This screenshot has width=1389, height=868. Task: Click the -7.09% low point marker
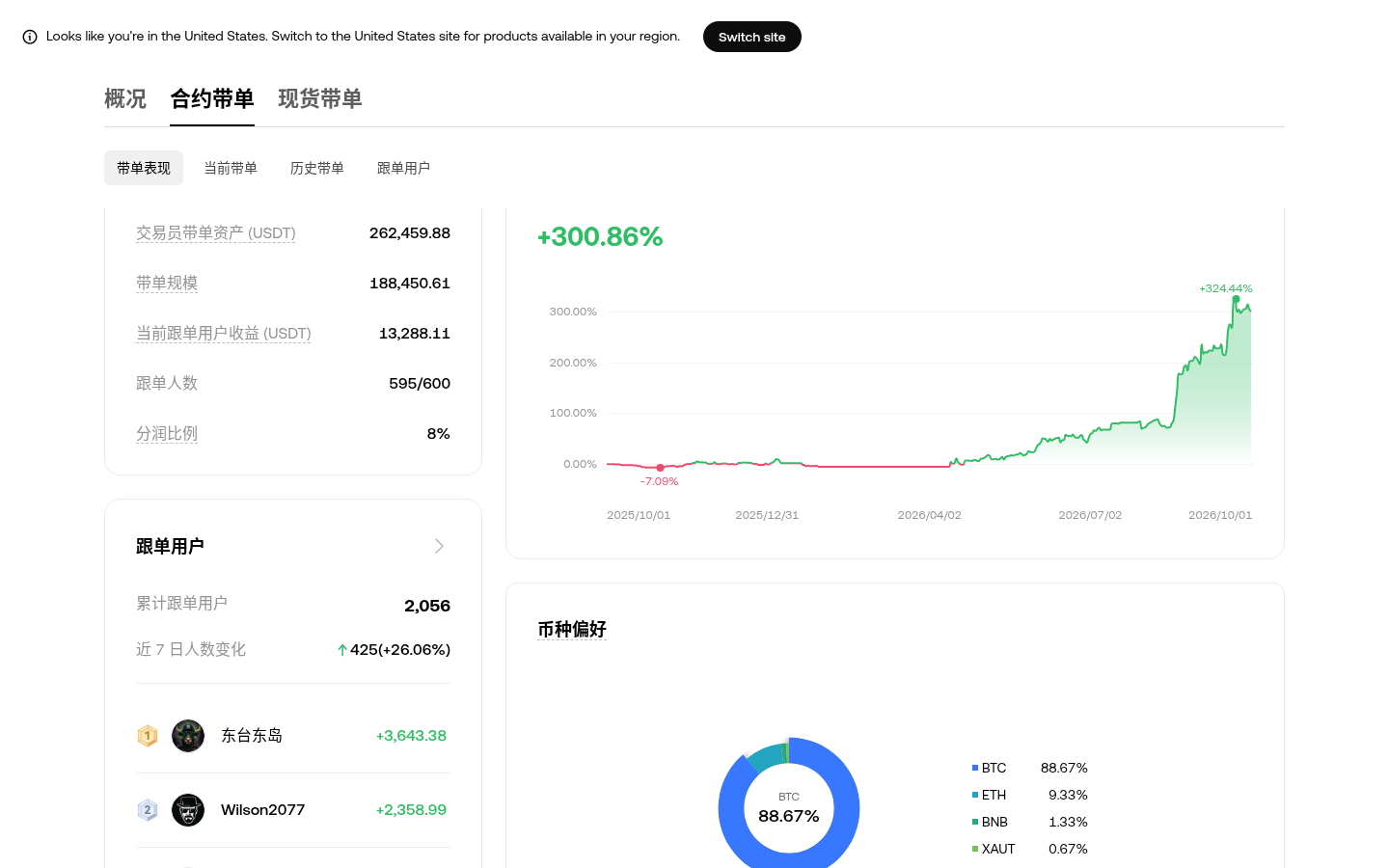point(660,468)
